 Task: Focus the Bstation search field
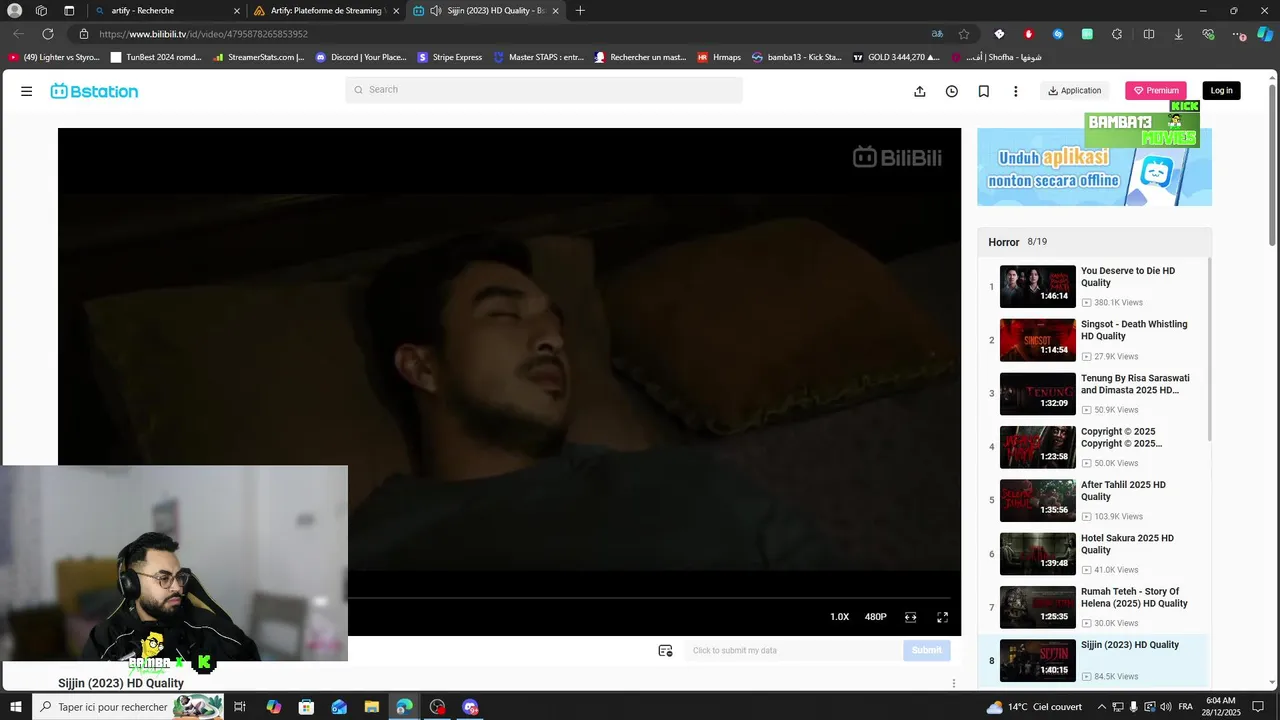click(544, 90)
